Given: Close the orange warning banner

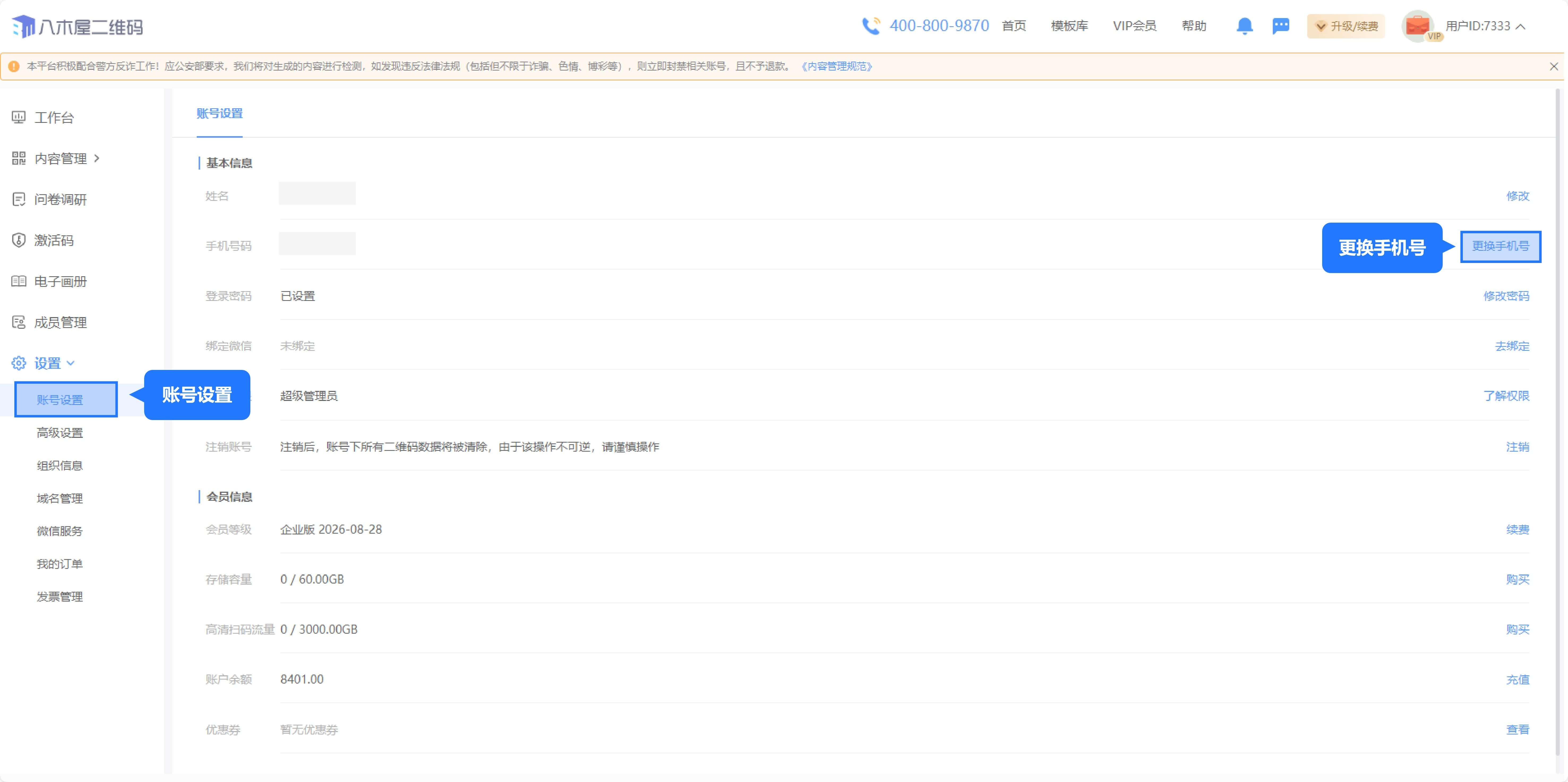Looking at the screenshot, I should tap(1553, 66).
